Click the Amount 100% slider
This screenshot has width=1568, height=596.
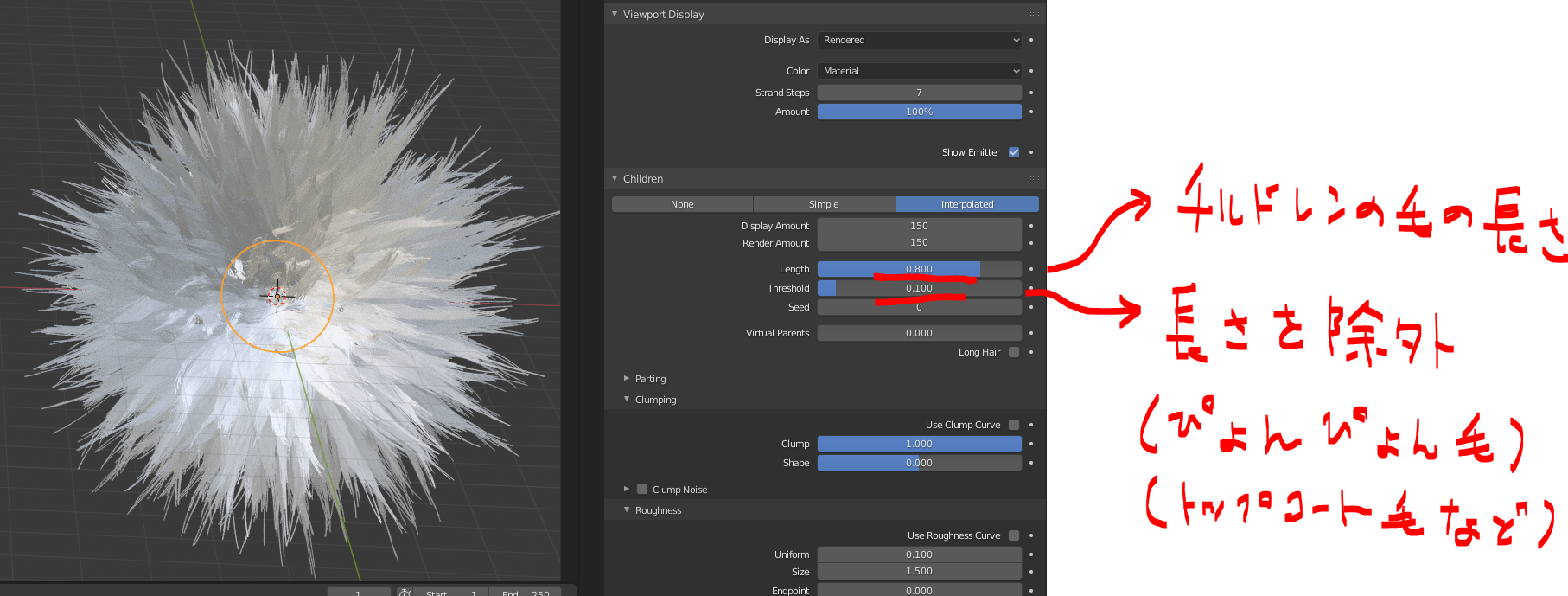point(920,112)
